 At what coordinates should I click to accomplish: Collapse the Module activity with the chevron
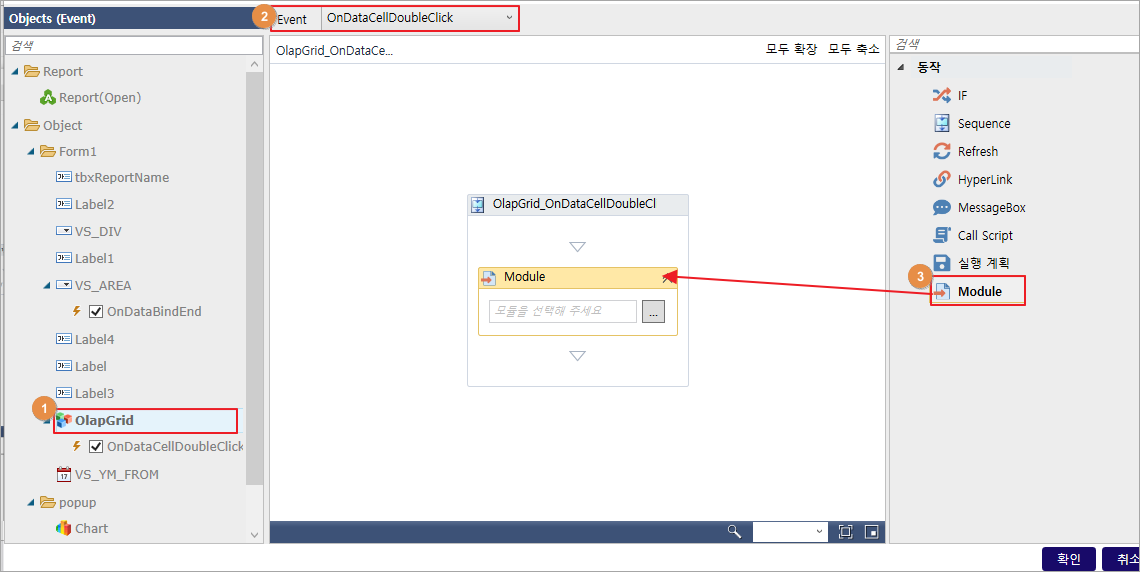click(667, 277)
